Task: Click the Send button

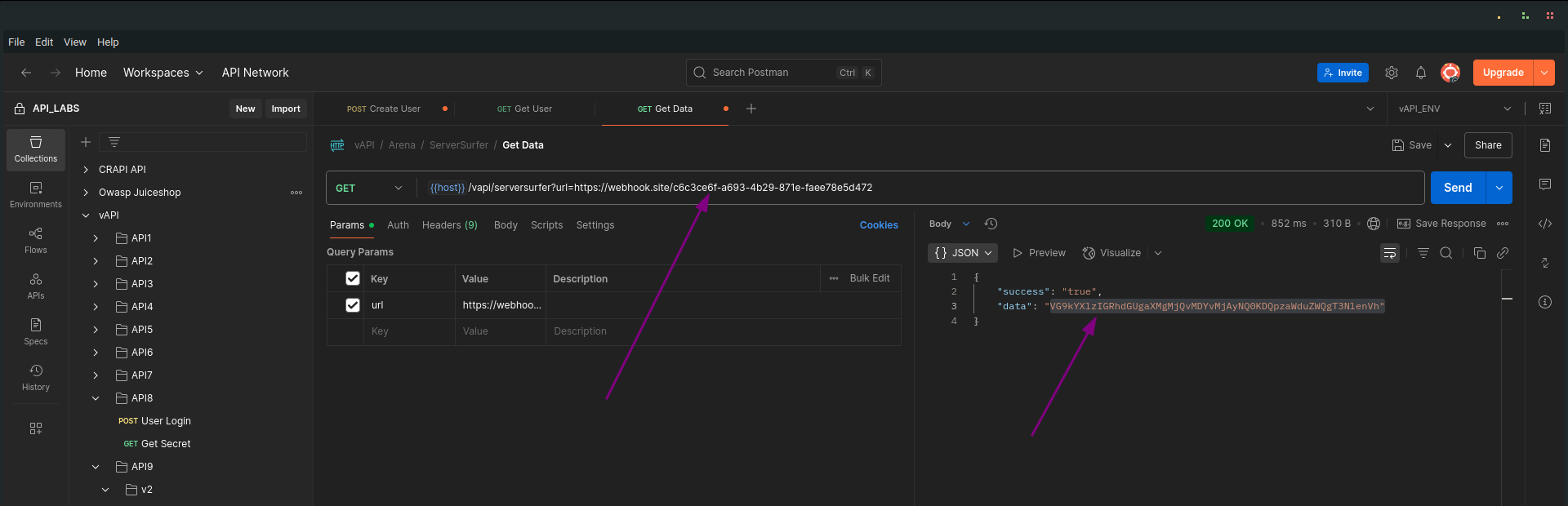Action: pos(1458,188)
